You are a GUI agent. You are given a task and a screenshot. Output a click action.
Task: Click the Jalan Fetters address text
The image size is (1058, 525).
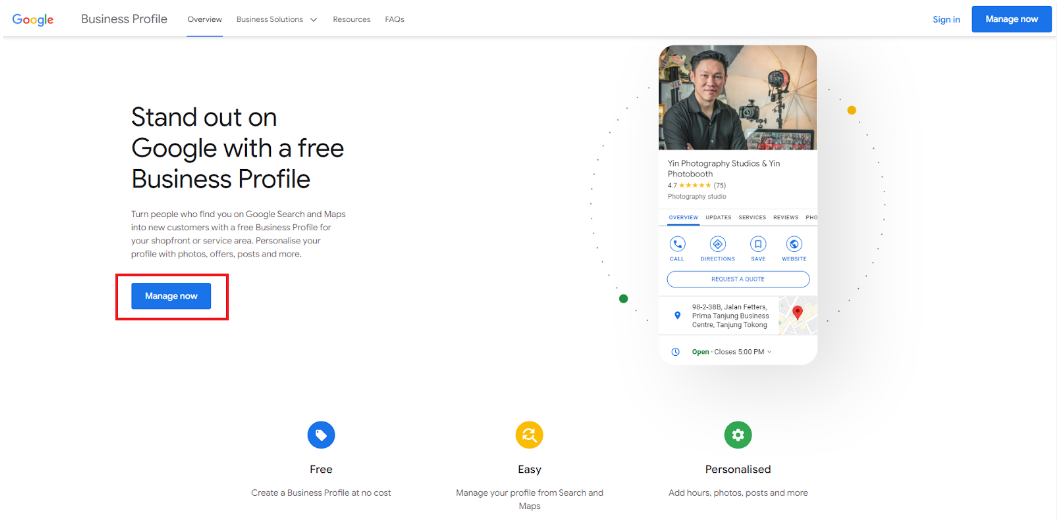coord(730,316)
